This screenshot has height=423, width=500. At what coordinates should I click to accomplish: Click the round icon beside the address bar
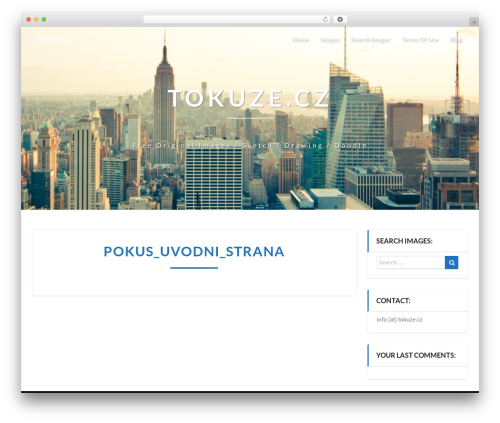pos(340,20)
